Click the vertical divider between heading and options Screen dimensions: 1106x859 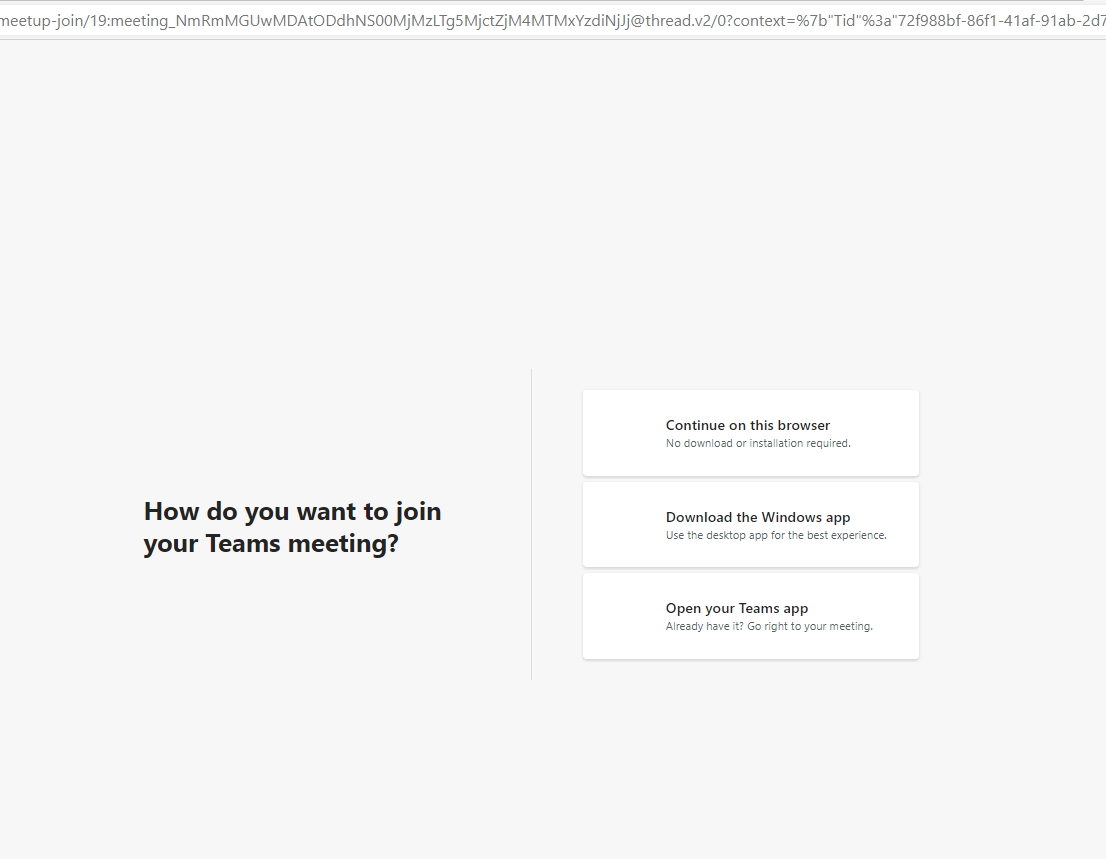(x=531, y=524)
